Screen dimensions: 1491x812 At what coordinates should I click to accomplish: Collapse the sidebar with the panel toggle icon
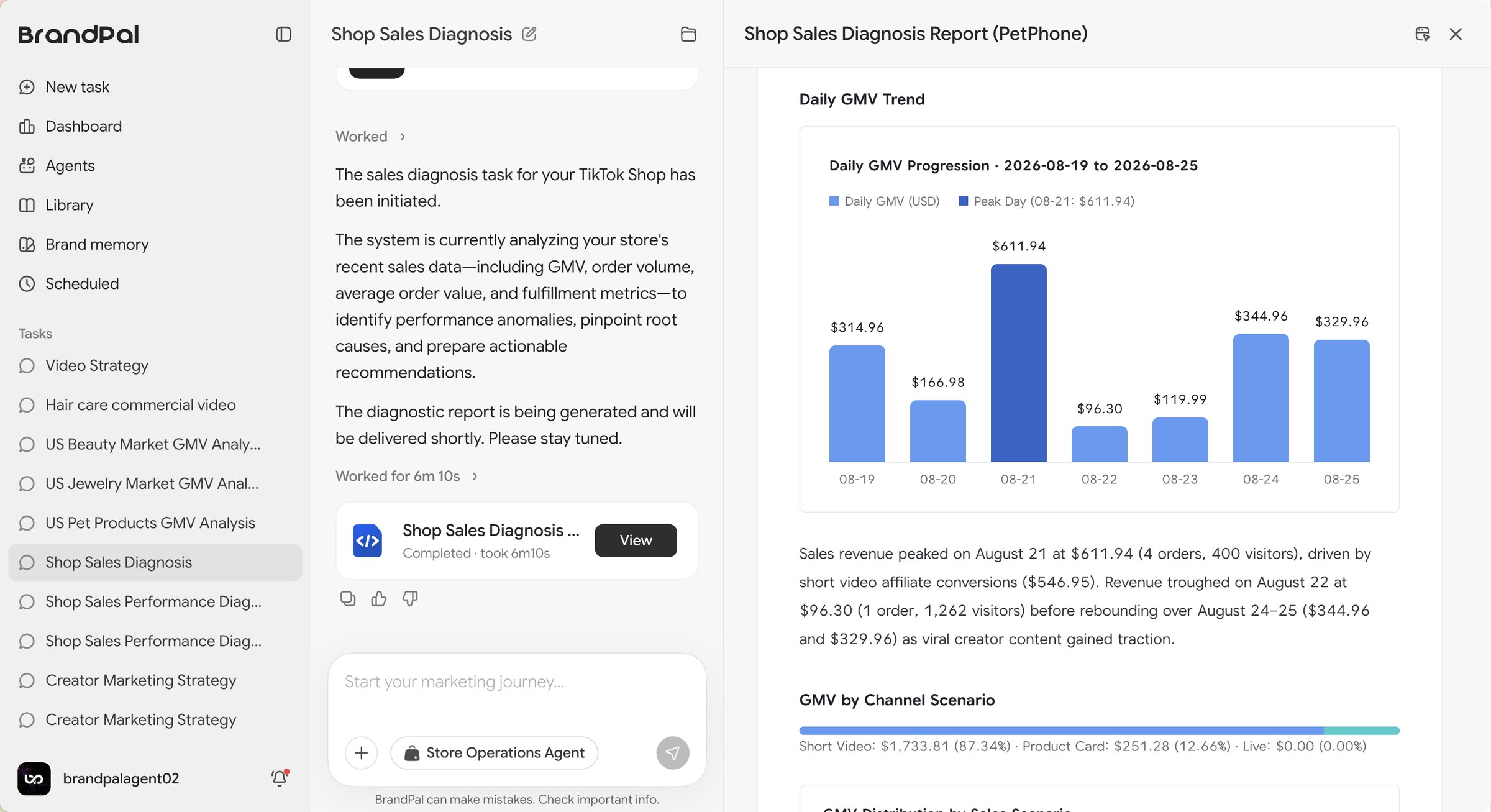pyautogui.click(x=283, y=34)
